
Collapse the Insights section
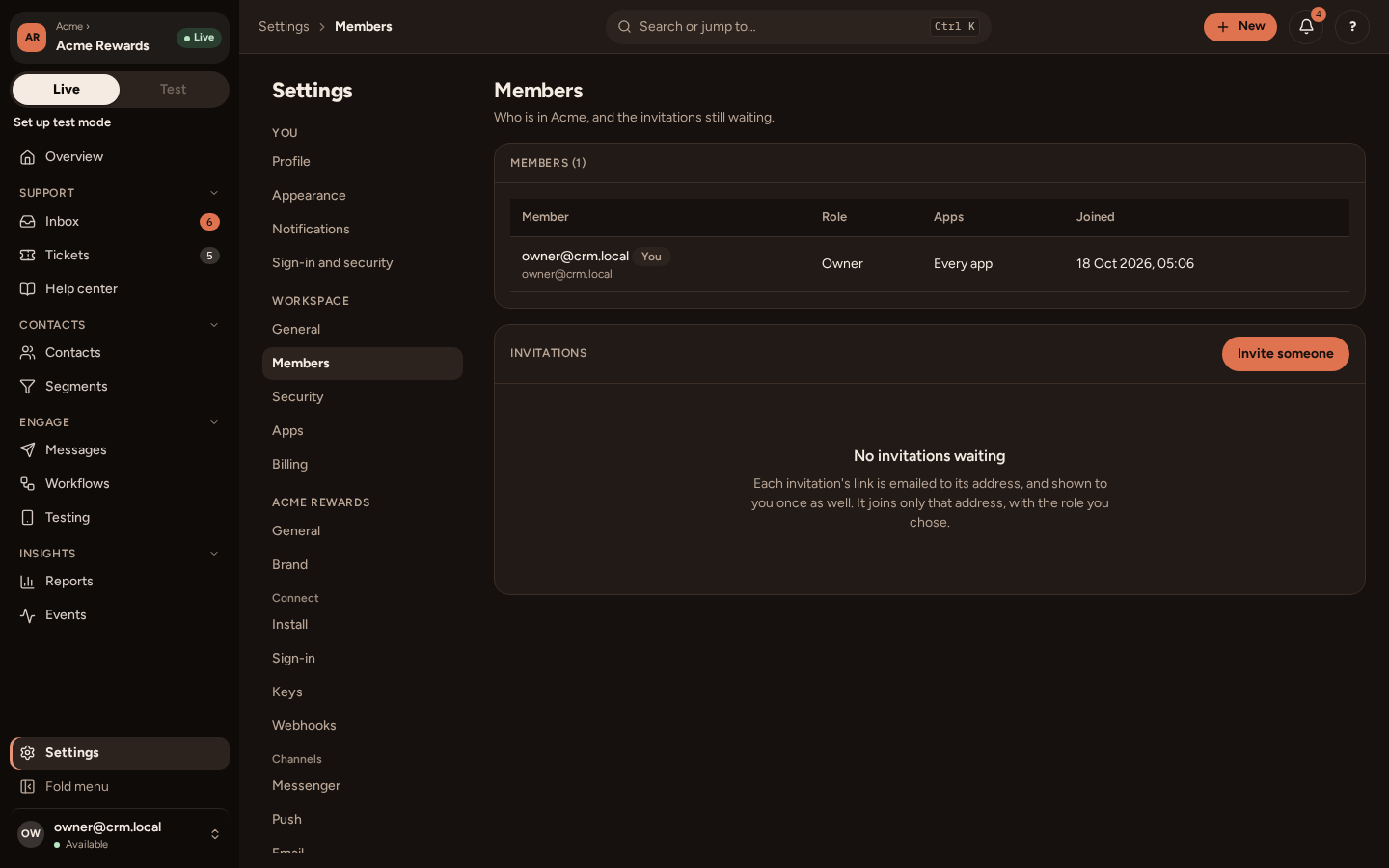[x=214, y=554]
